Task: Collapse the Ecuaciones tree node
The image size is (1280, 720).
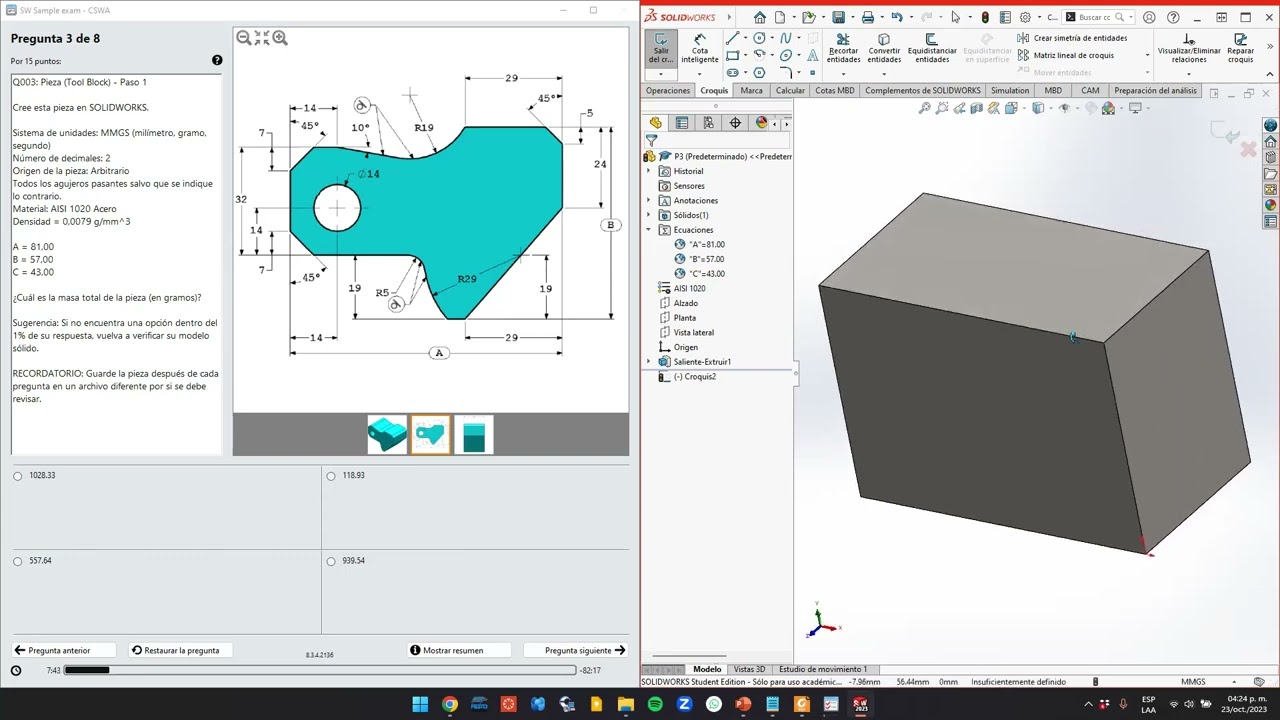Action: click(x=648, y=230)
